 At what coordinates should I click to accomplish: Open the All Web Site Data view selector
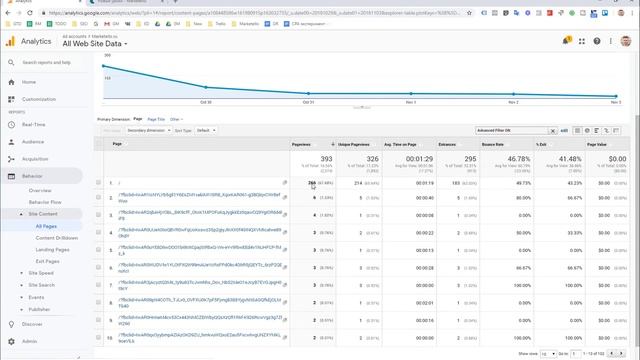point(95,44)
